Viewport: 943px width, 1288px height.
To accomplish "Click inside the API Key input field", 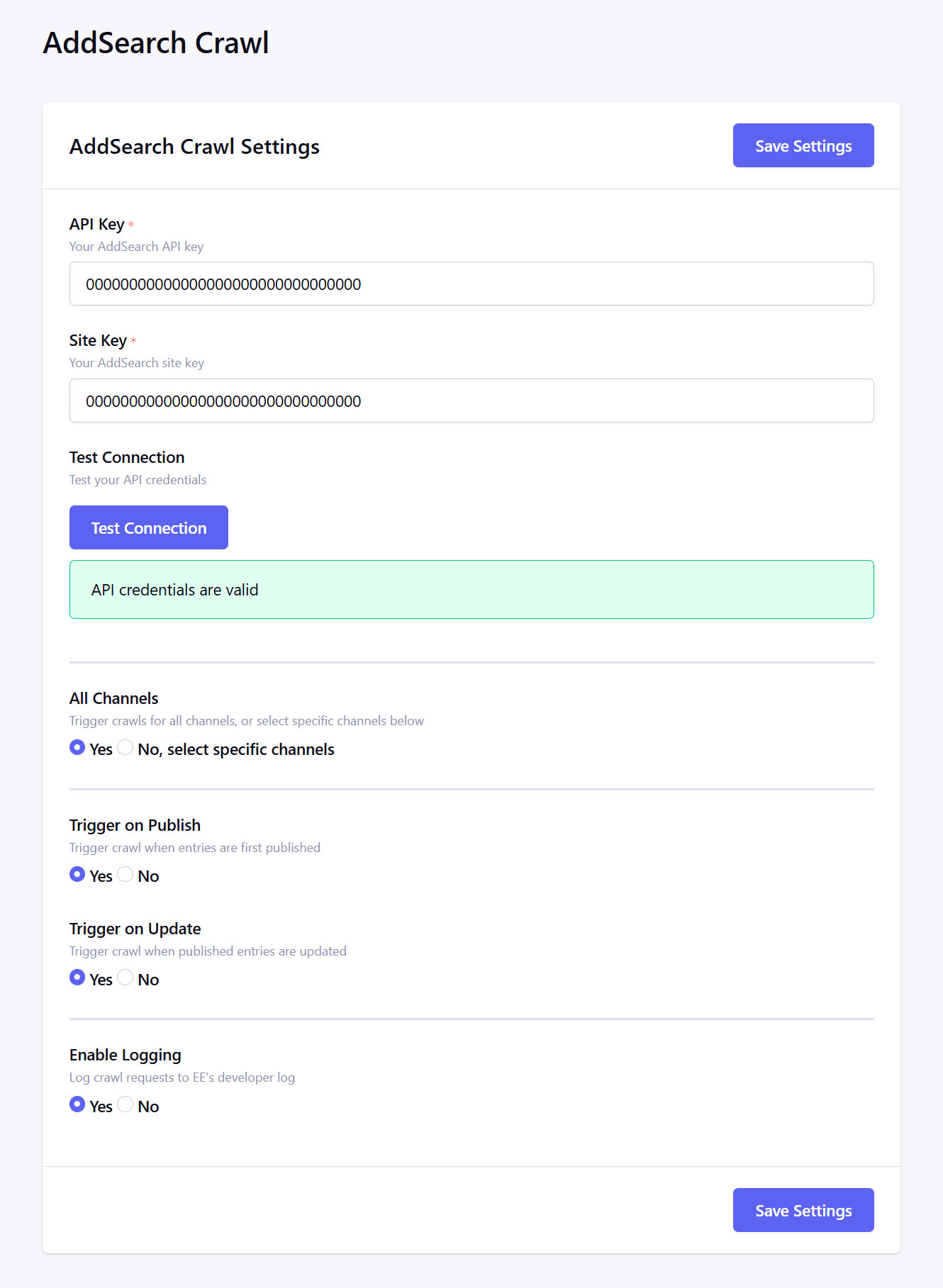I will [471, 284].
